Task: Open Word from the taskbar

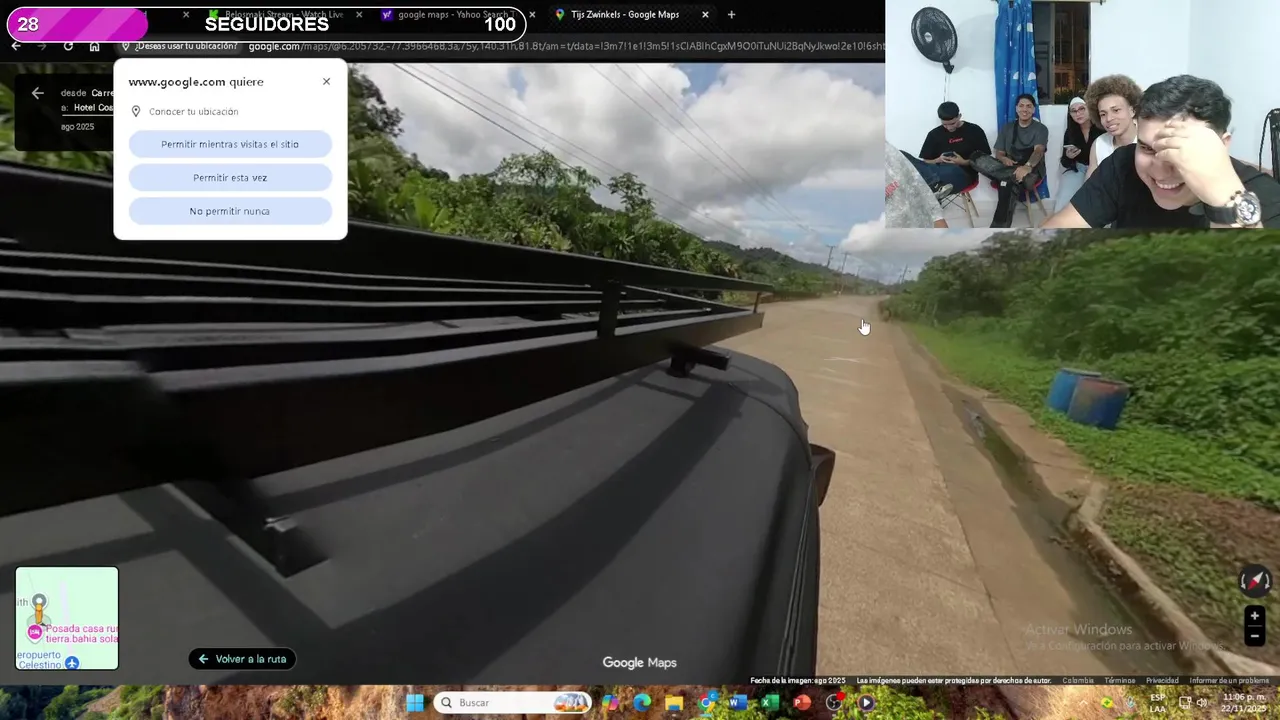Action: [738, 703]
